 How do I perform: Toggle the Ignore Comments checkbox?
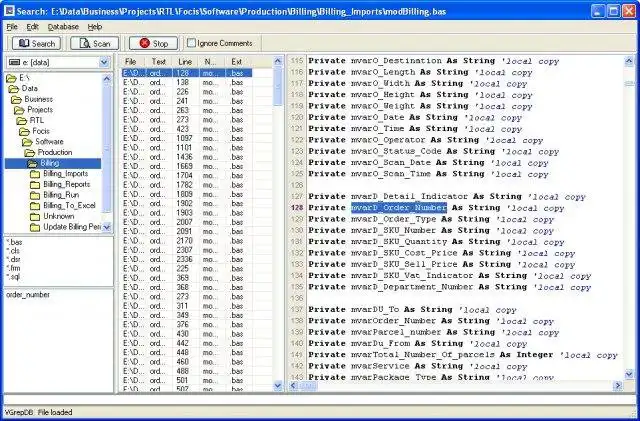tap(191, 43)
